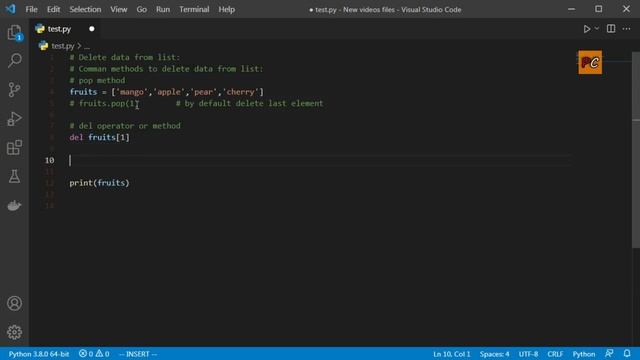Open the Go menu
The image size is (640, 360).
(142, 9)
